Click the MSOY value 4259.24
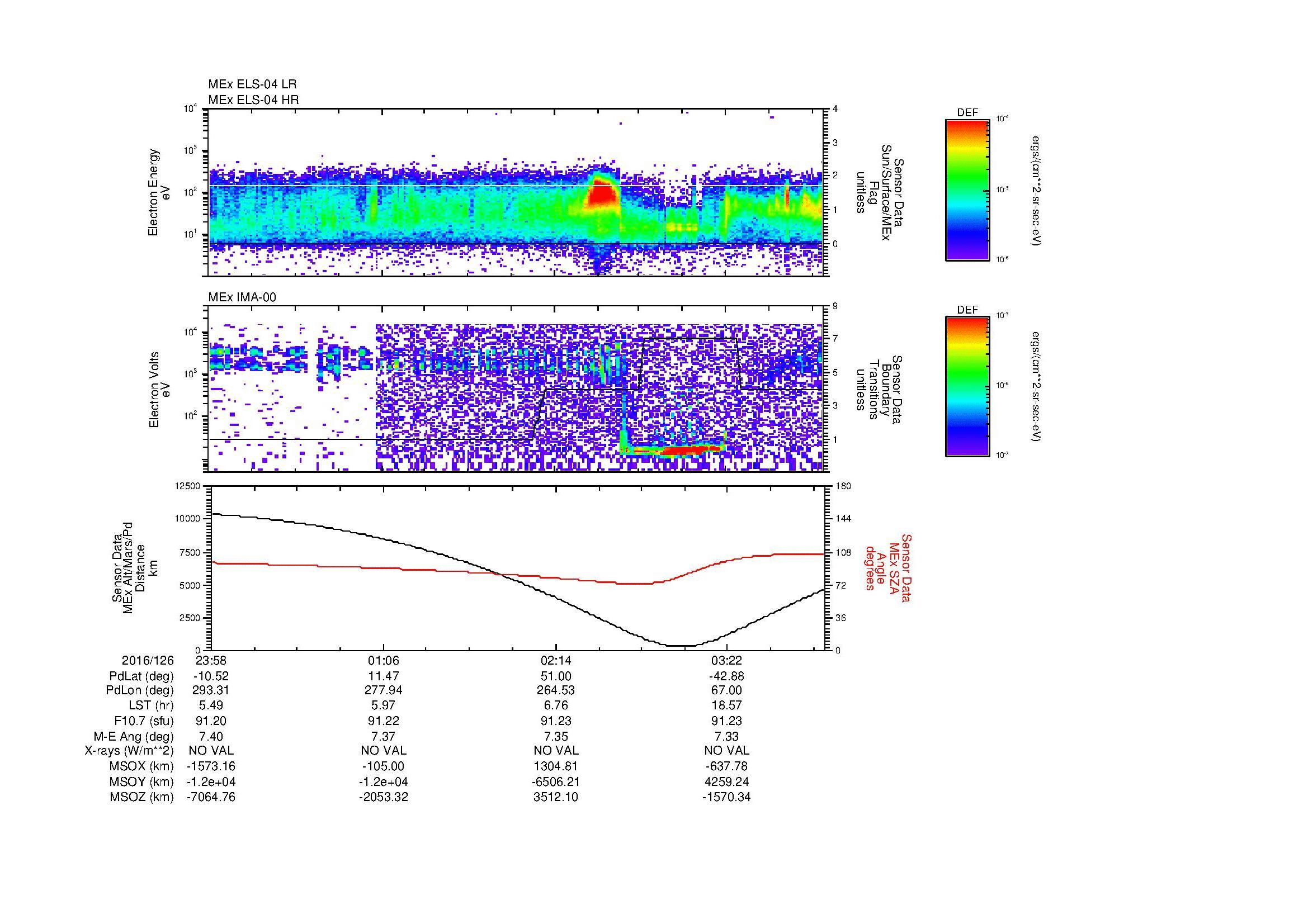This screenshot has height=924, width=1308. click(727, 781)
